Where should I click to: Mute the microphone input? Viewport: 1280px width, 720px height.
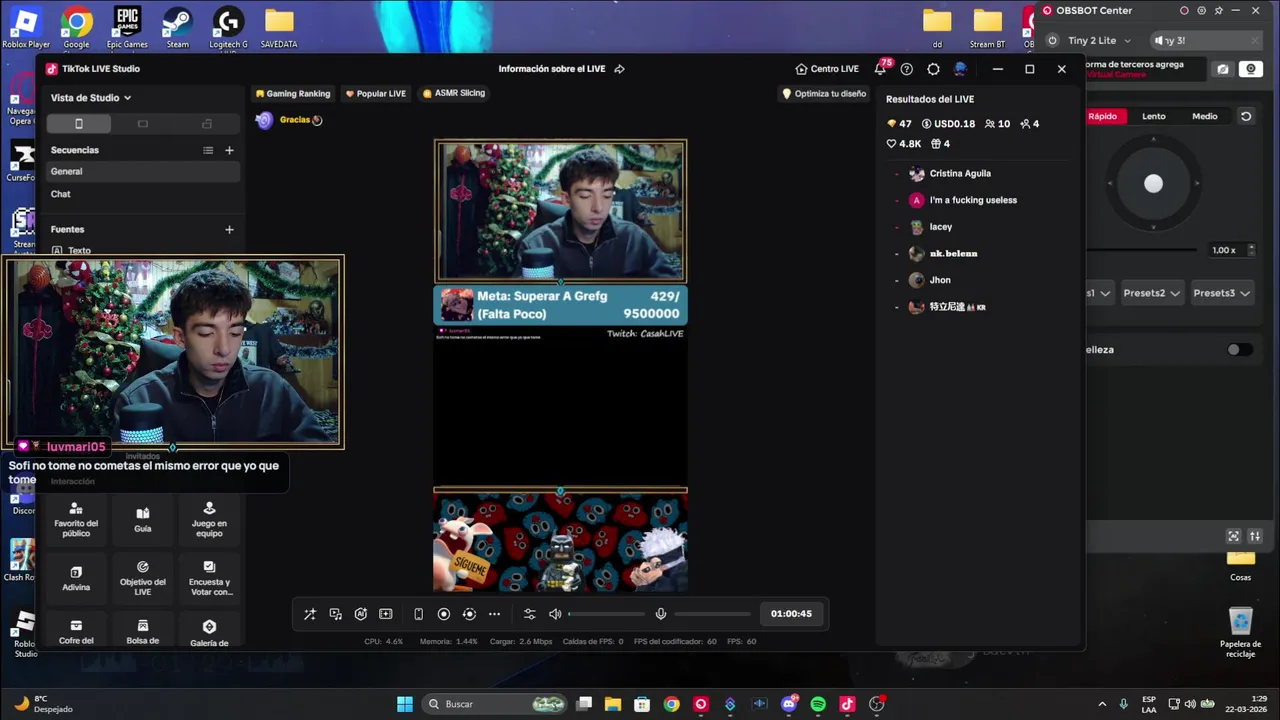(661, 614)
